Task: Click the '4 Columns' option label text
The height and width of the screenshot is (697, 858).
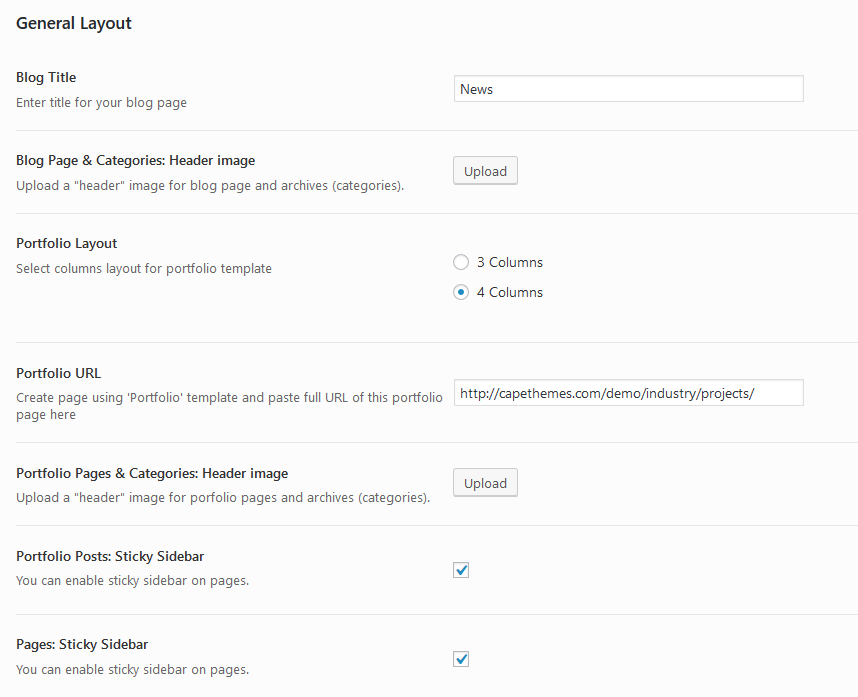Action: pos(509,292)
